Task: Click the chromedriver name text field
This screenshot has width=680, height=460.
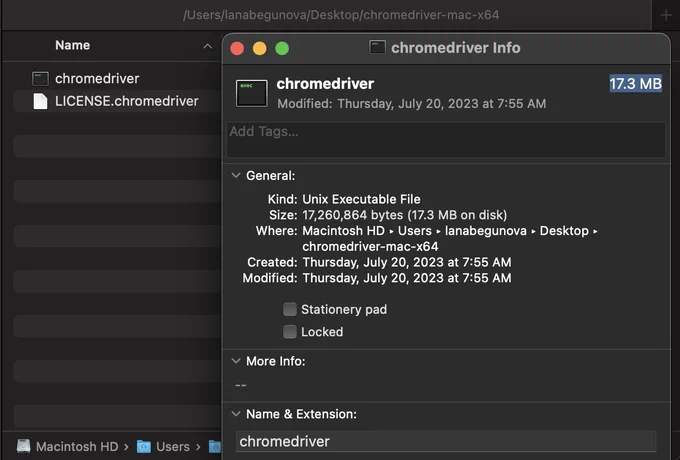Action: pos(446,441)
